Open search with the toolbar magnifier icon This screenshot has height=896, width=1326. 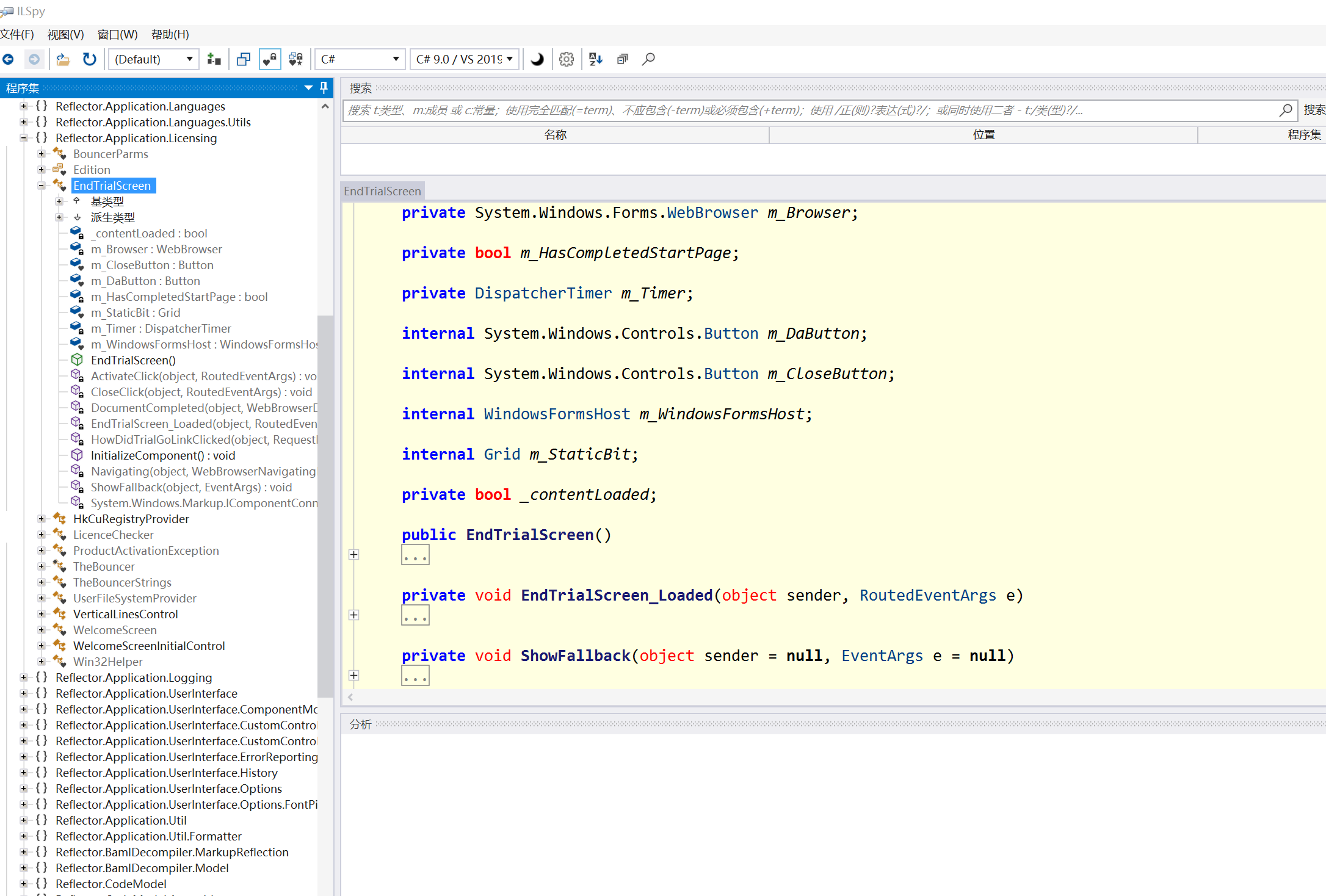(649, 59)
